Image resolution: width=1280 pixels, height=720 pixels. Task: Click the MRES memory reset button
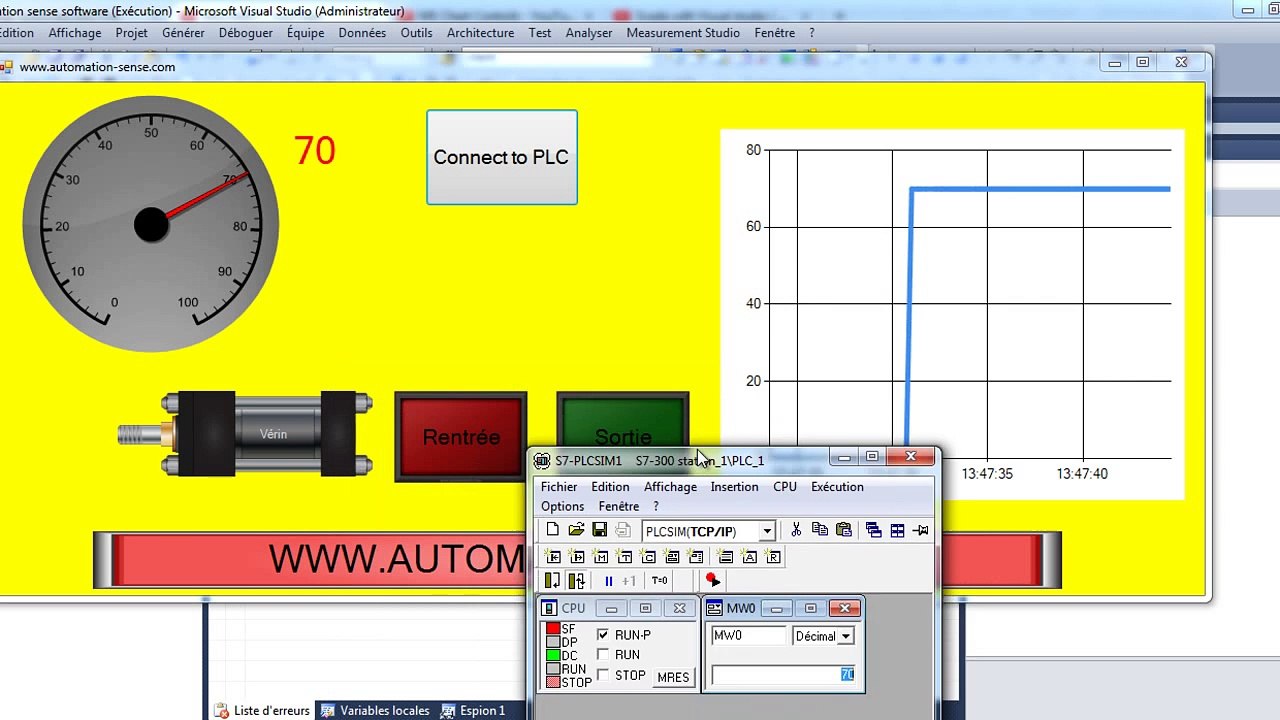point(673,677)
